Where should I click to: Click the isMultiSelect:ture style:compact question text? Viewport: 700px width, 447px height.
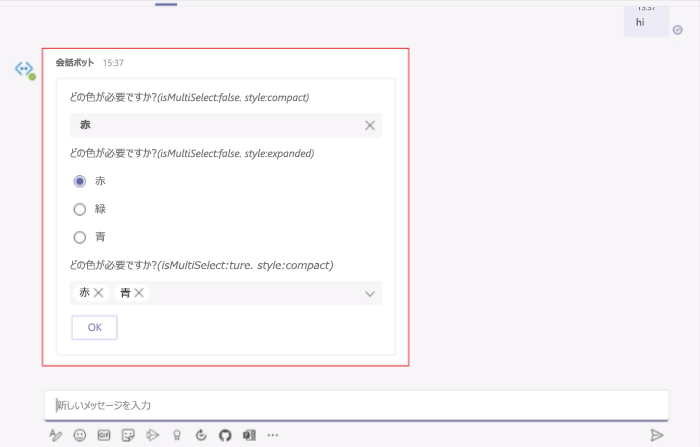tap(201, 265)
